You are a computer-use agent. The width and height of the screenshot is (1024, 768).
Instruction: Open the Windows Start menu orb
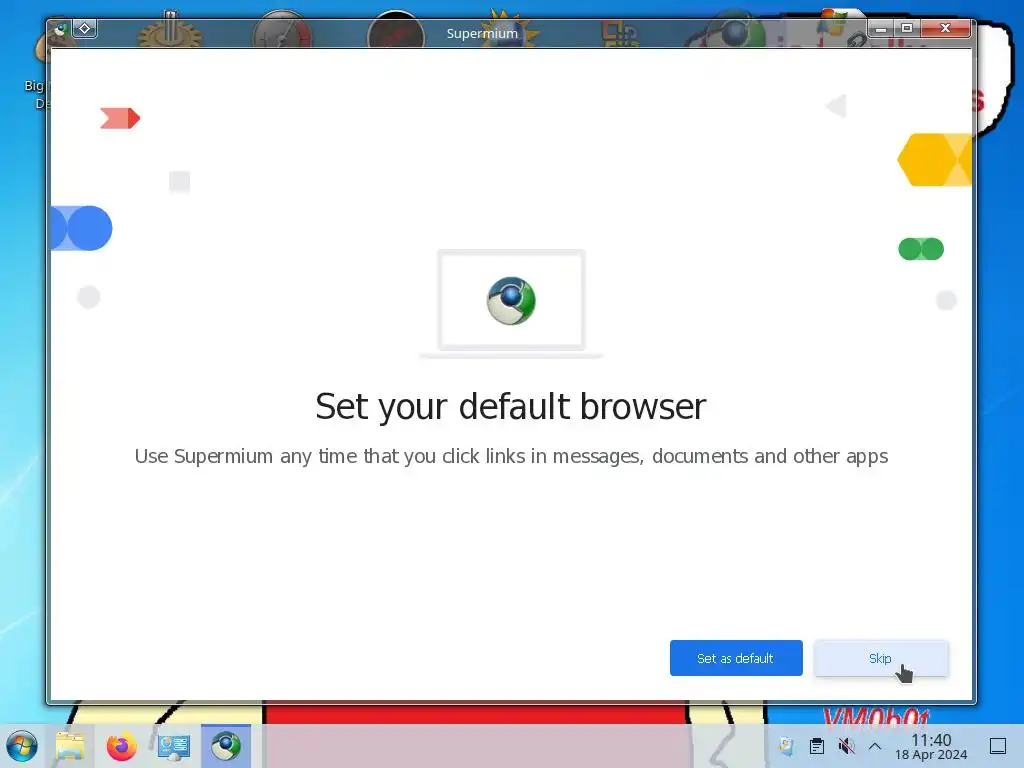tap(22, 746)
